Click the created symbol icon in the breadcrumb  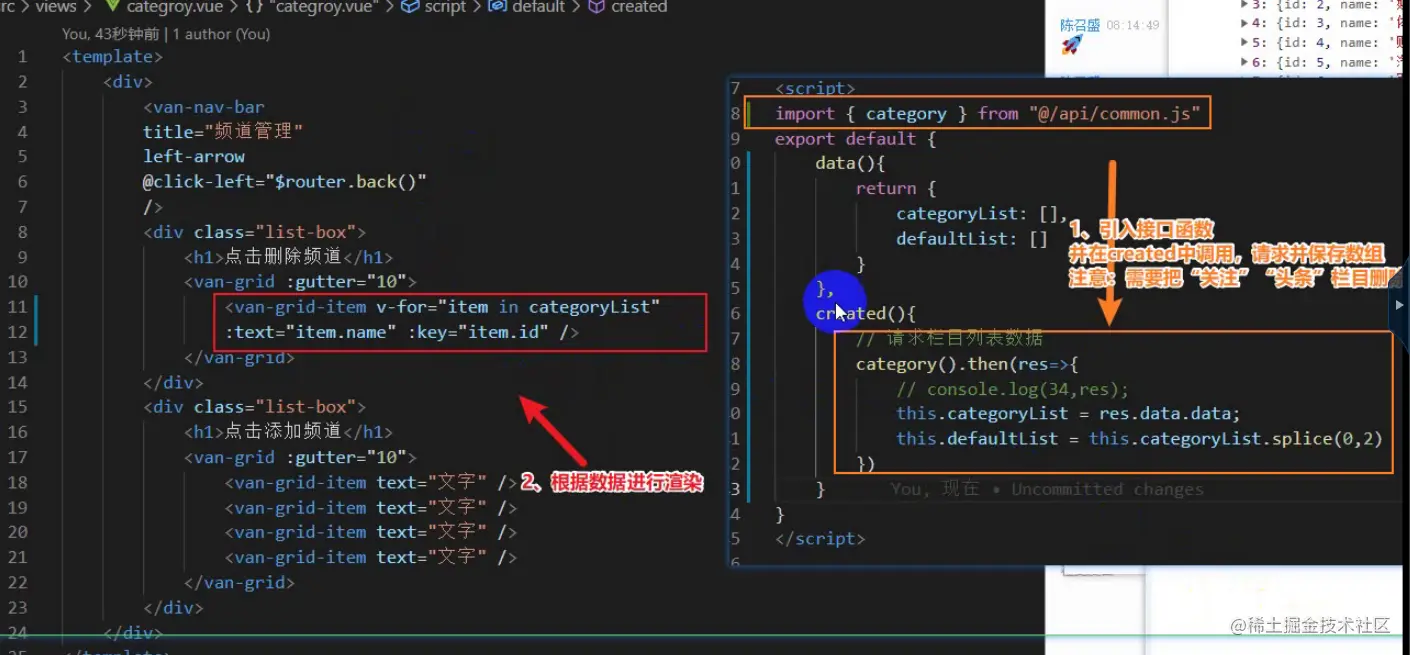[596, 6]
